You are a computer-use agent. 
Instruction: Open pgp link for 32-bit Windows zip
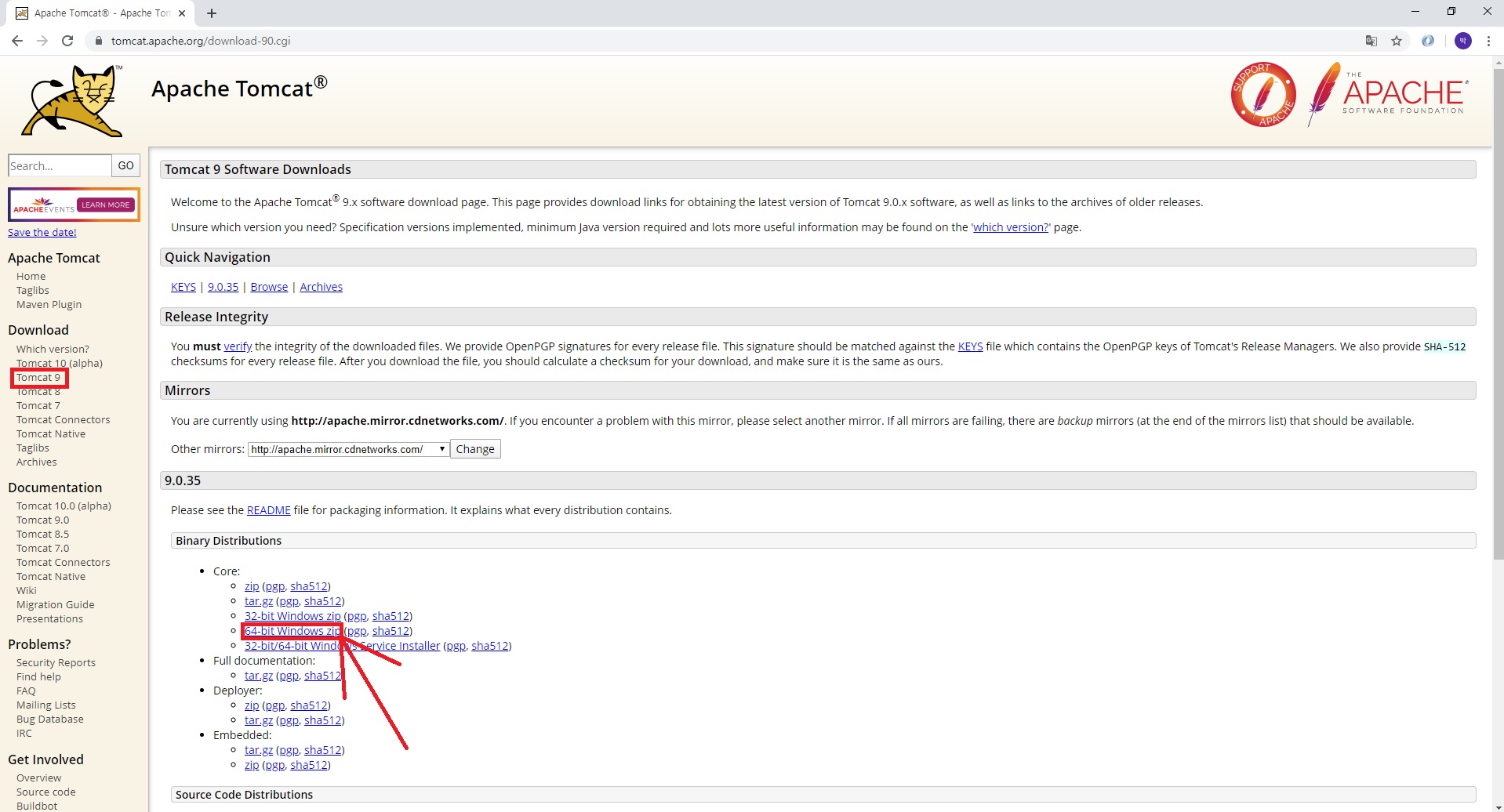(356, 616)
